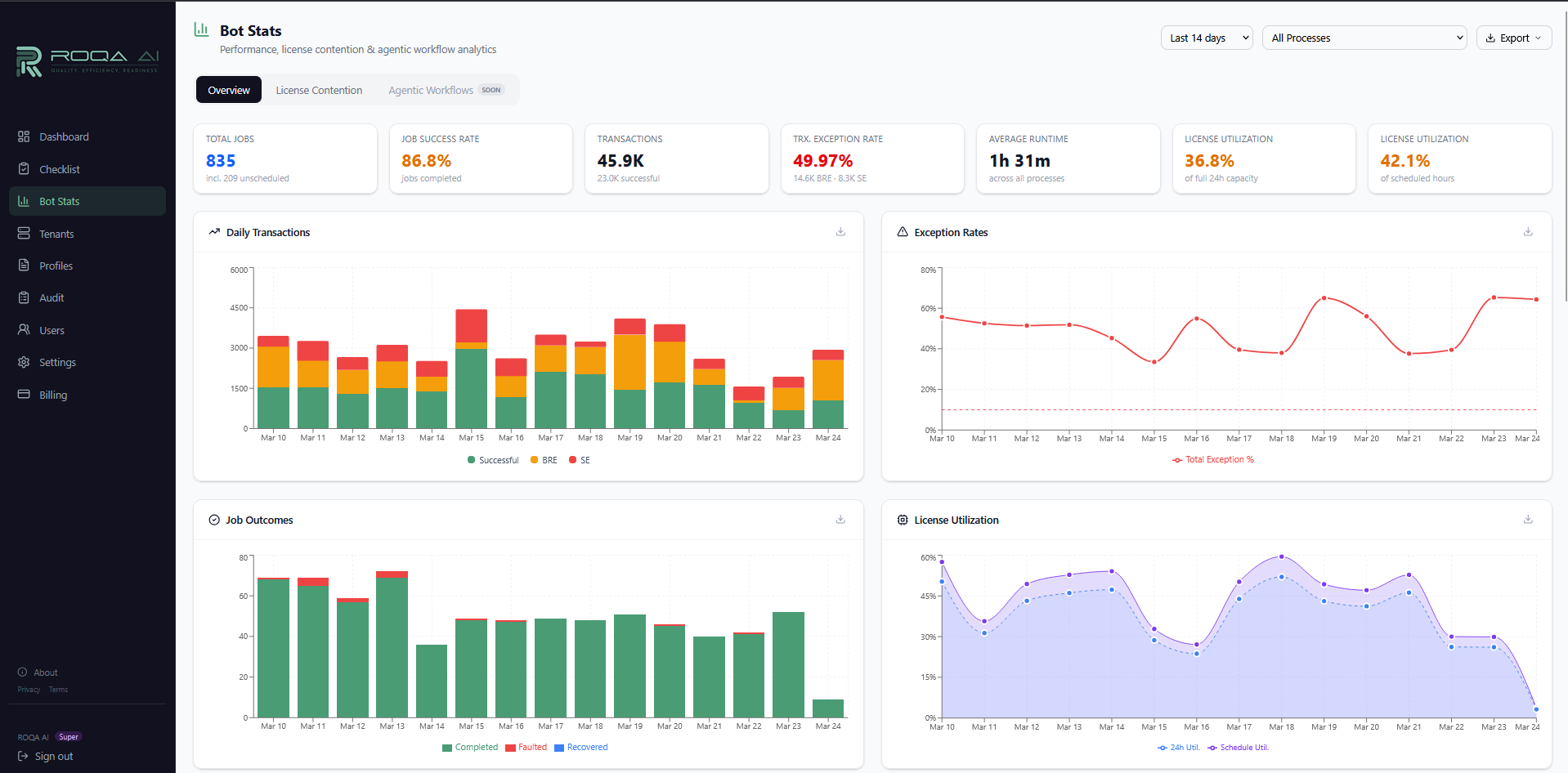Open the Tenants section
Screen dimensions: 1568x773
click(25, 234)
